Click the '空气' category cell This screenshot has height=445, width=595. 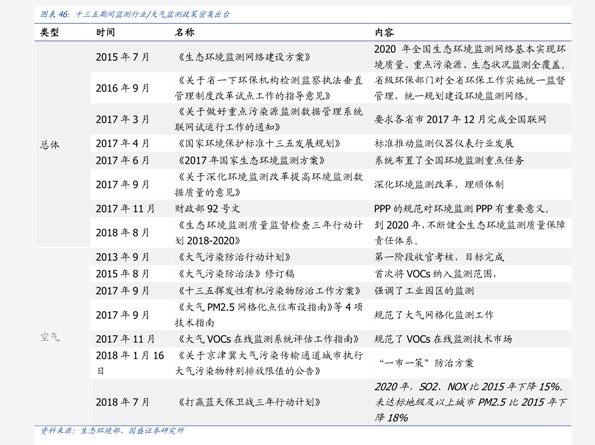click(x=50, y=337)
